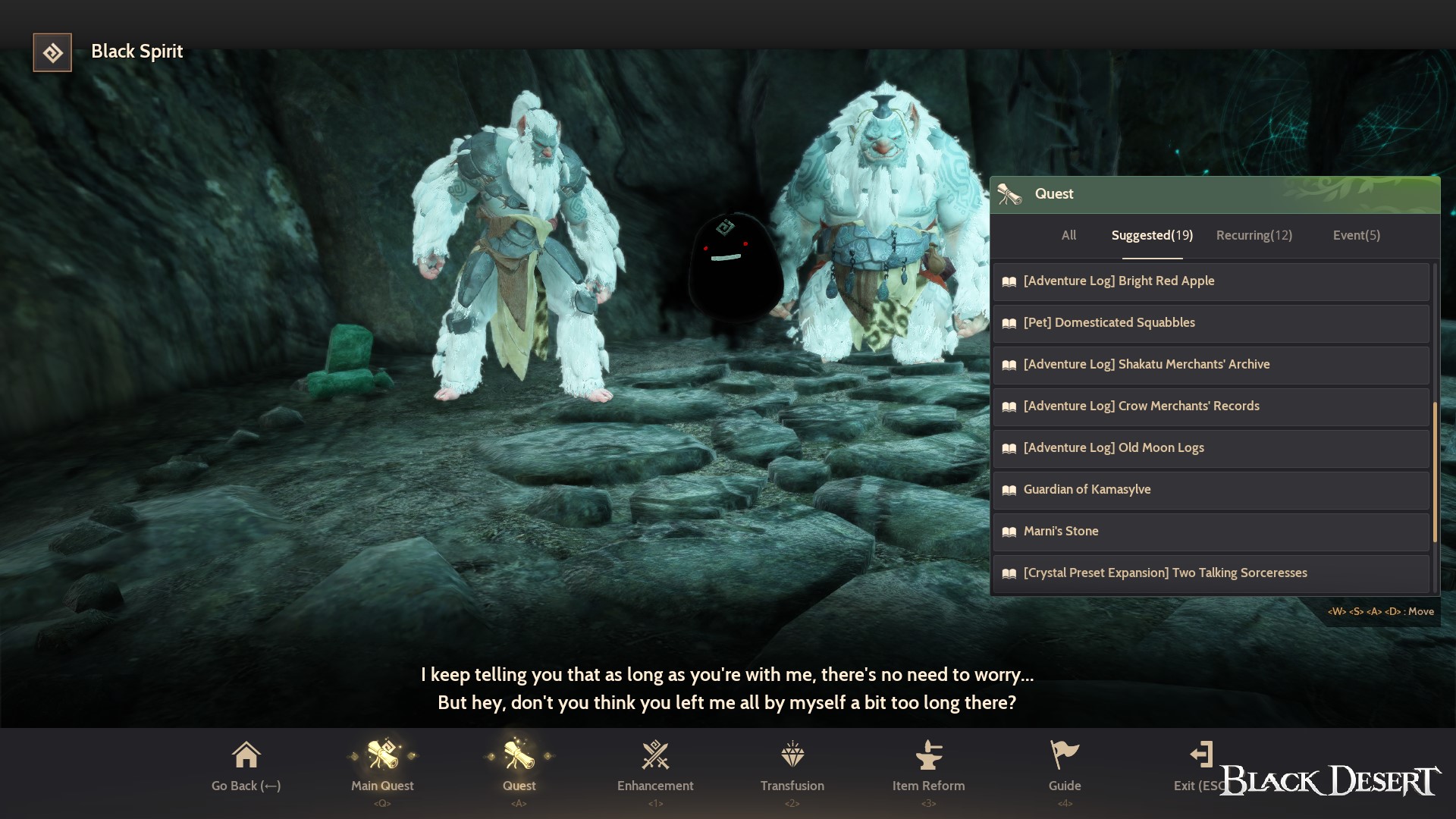
Task: Select the Guardian of Kamasylve quest
Action: pos(1211,490)
